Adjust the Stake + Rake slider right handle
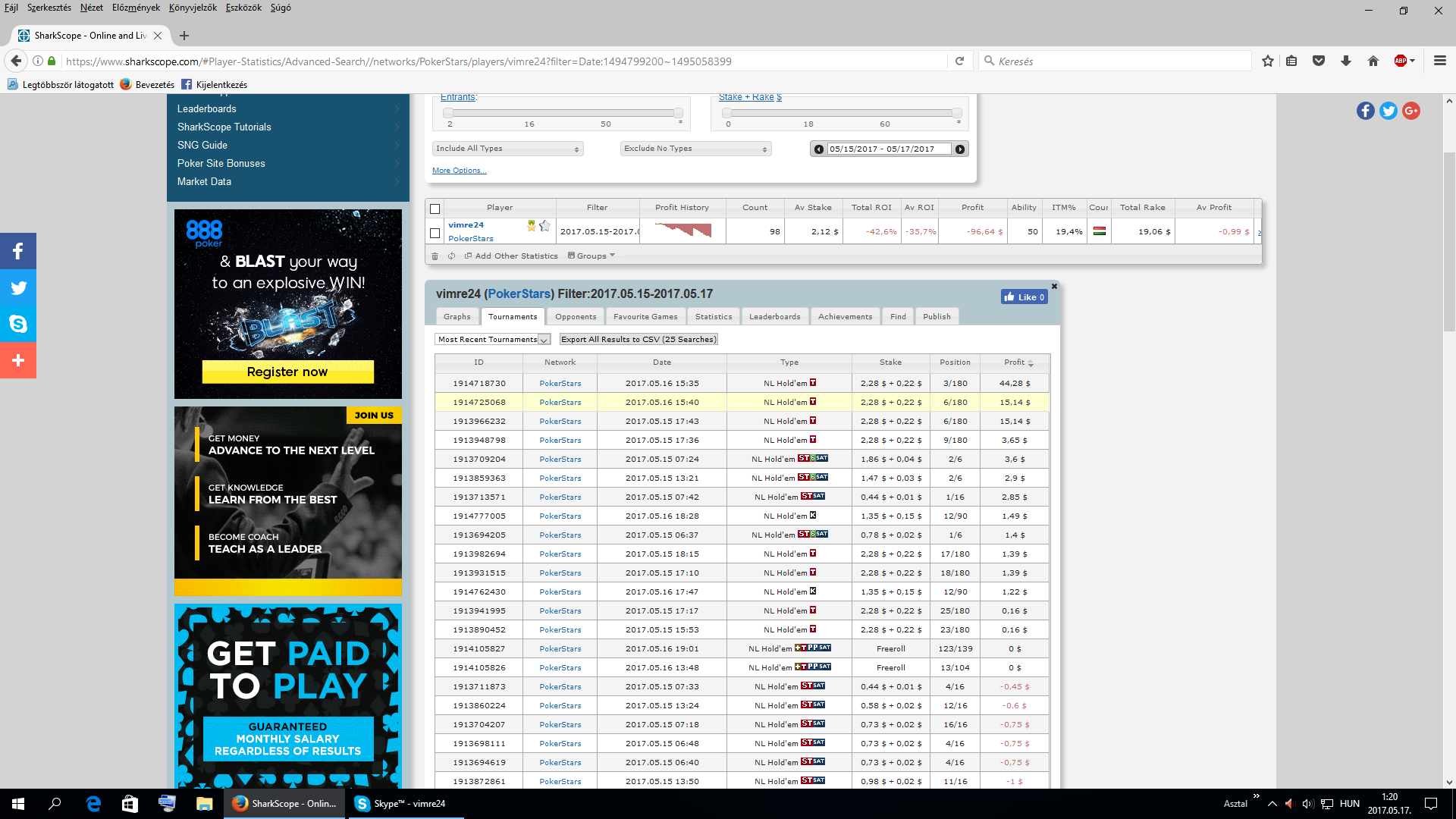1456x819 pixels. (x=957, y=113)
